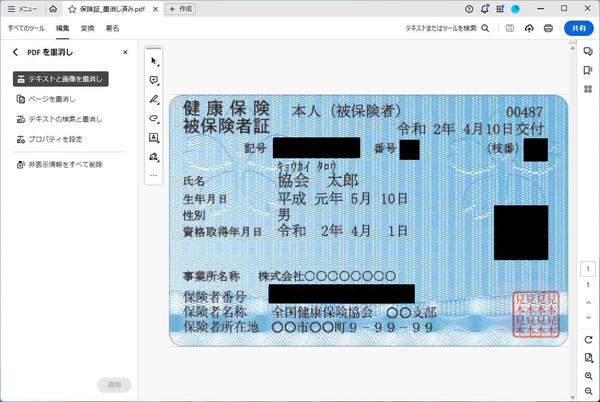
Task: Choose the add comment tool
Action: coord(154,80)
